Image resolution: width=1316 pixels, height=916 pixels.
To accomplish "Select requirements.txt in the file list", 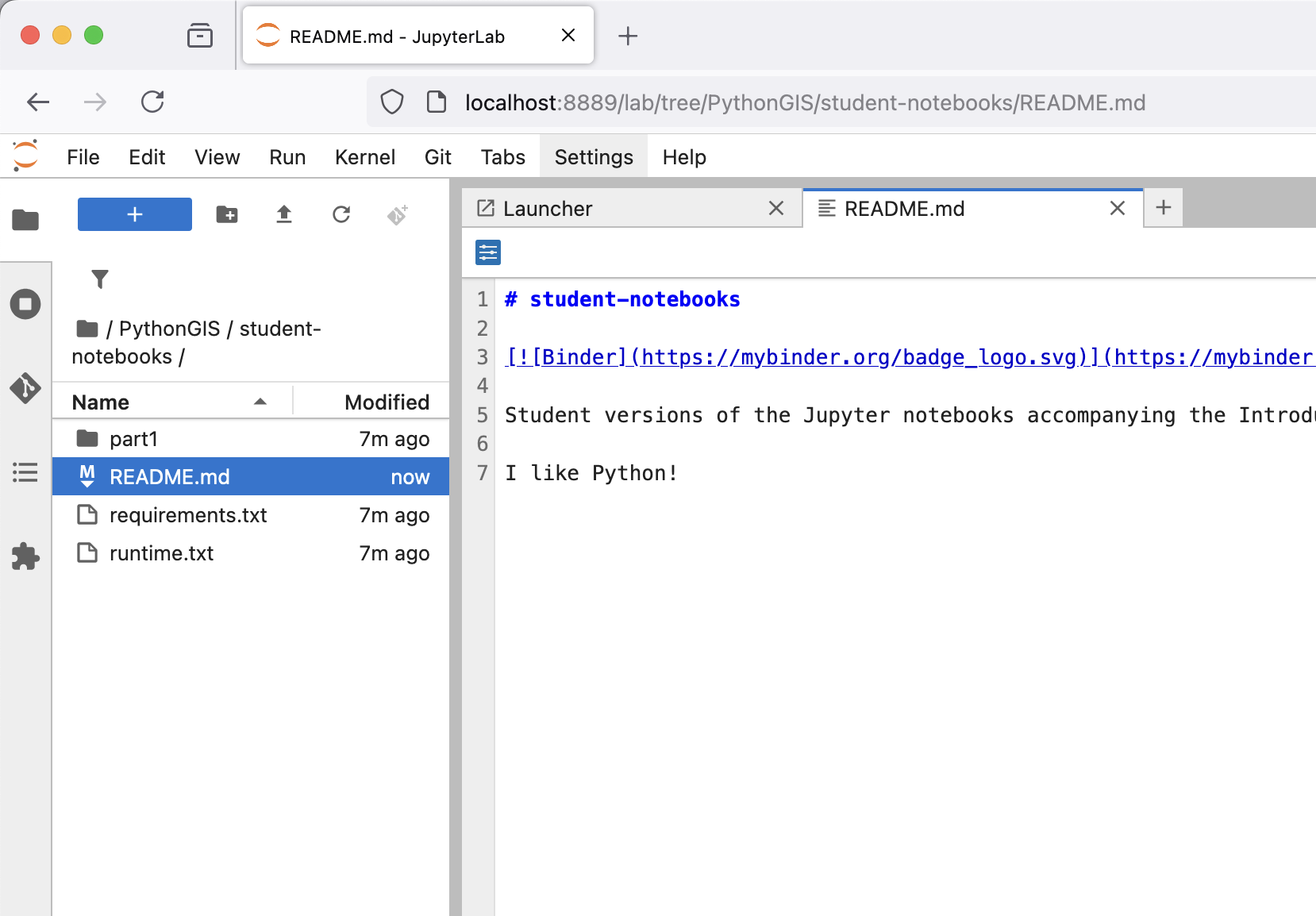I will coord(251,515).
